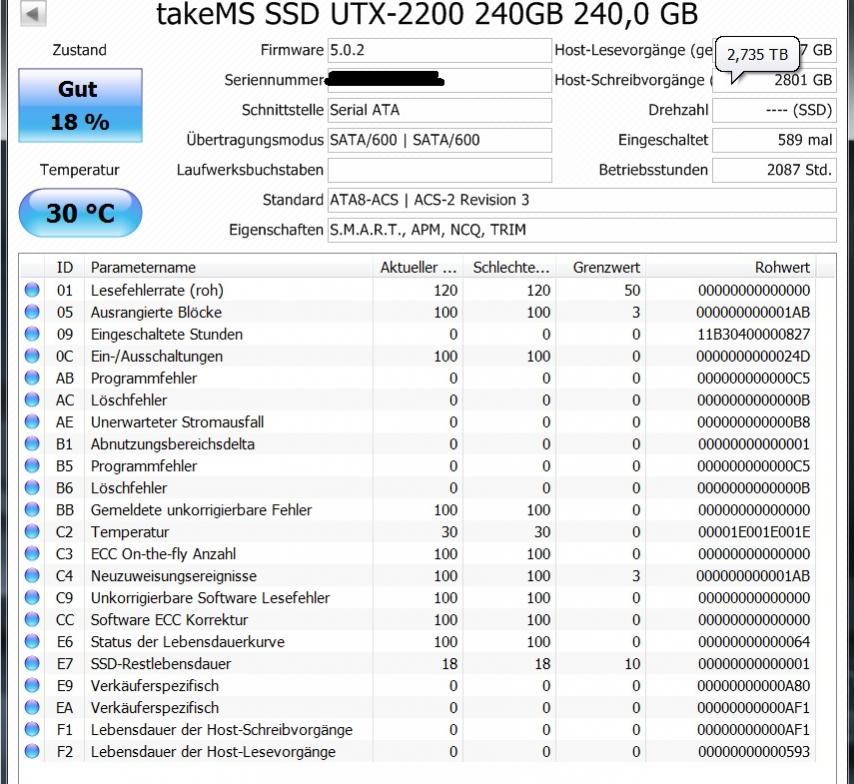Select the Drehzahl ---- (SSD) value
The image size is (854, 784).
point(774,110)
